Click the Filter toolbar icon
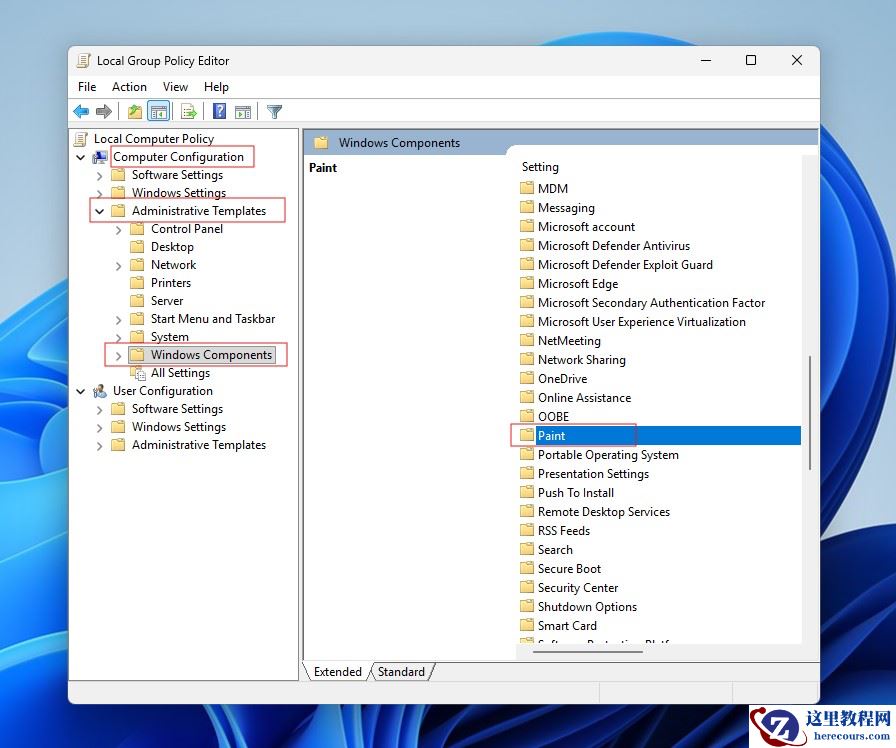Screen dimensions: 896x748 [x=274, y=111]
